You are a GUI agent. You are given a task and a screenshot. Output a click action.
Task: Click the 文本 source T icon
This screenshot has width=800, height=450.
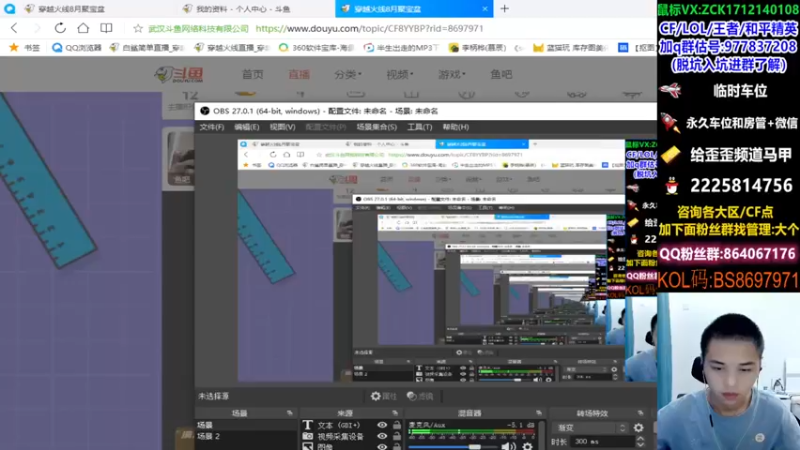point(307,425)
